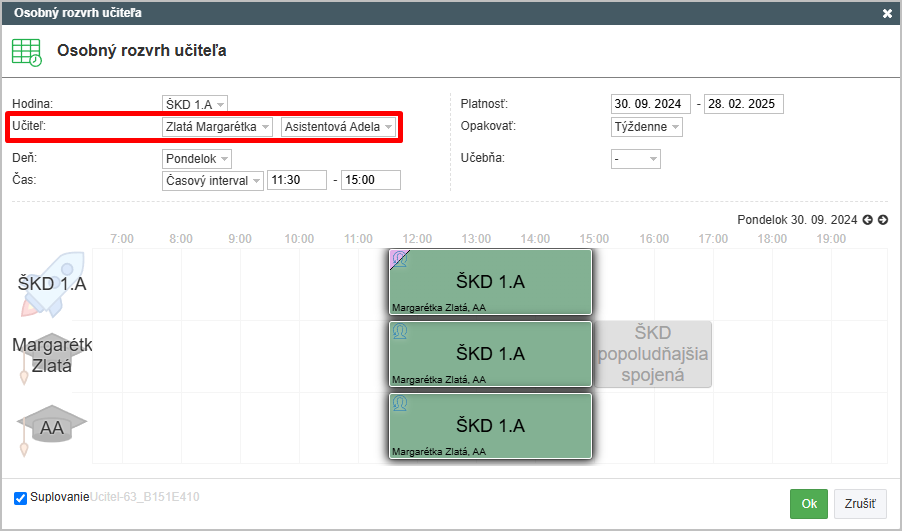
Task: Close the Osobný rozvrh učiteľa dialog
Action: click(887, 13)
